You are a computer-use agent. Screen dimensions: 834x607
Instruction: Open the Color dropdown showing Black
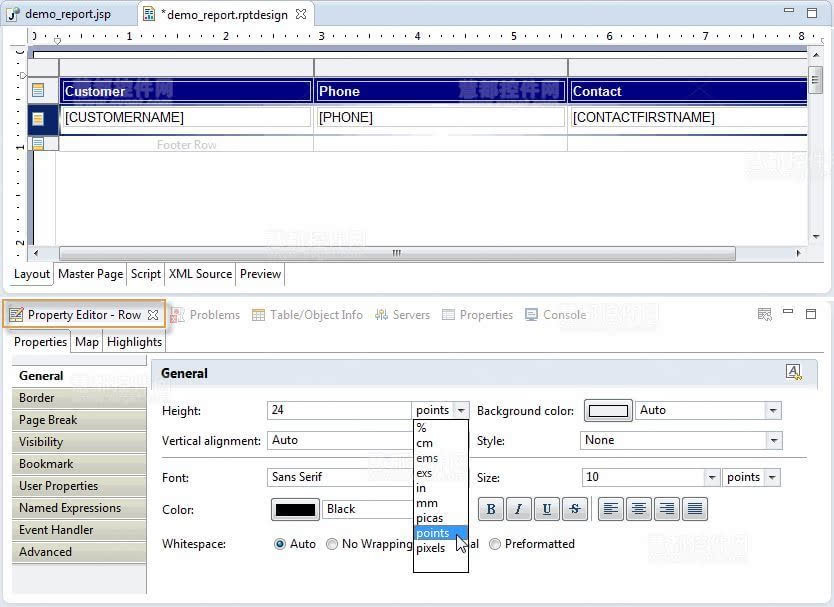tap(368, 509)
